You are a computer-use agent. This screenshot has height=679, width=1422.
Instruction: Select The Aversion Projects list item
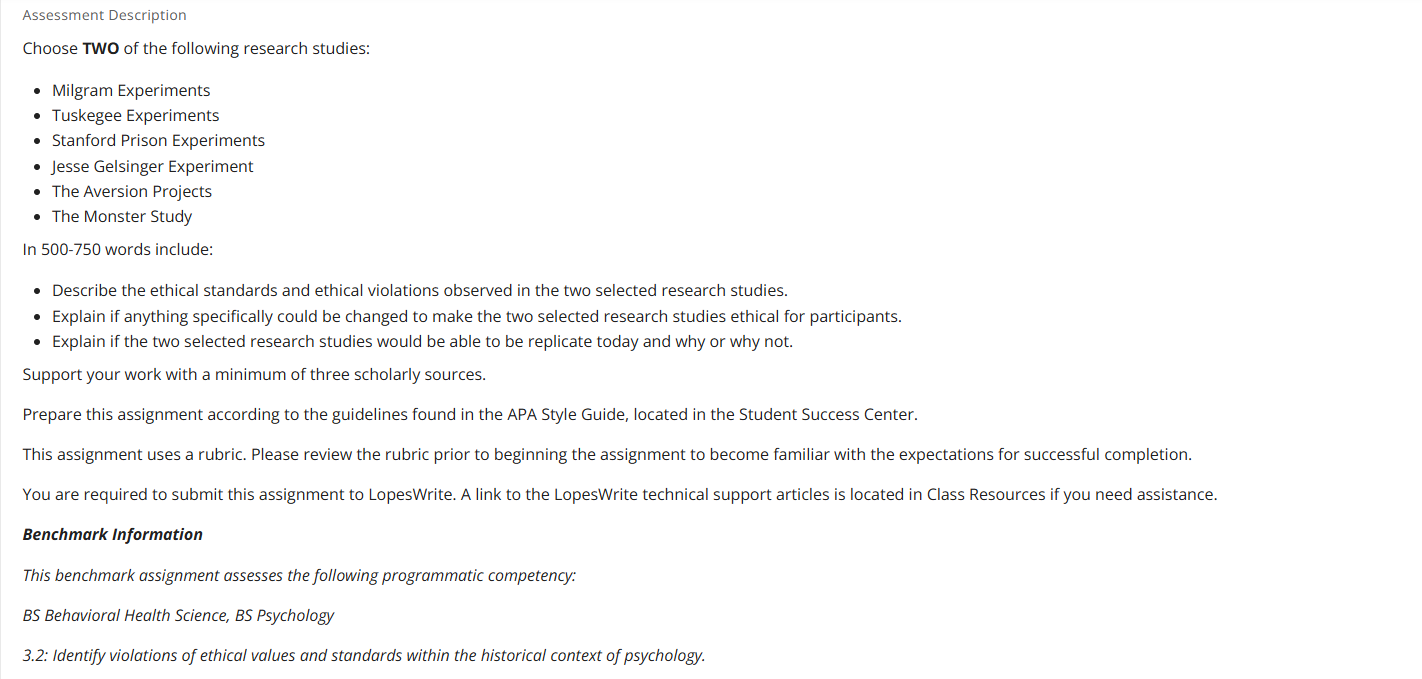pyautogui.click(x=132, y=191)
